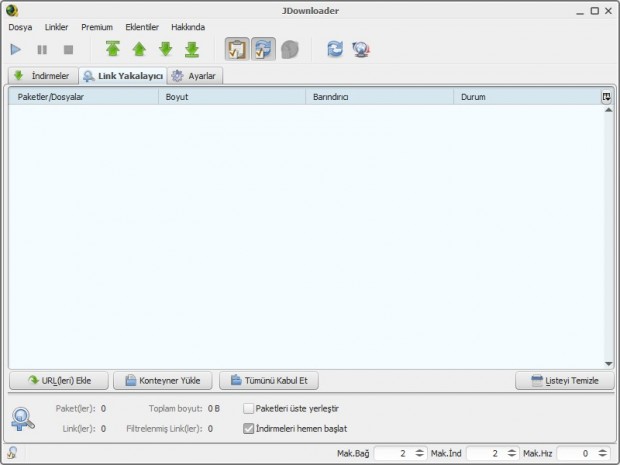Open the Premium menu
Viewport: 620px width, 465px height.
(x=97, y=27)
